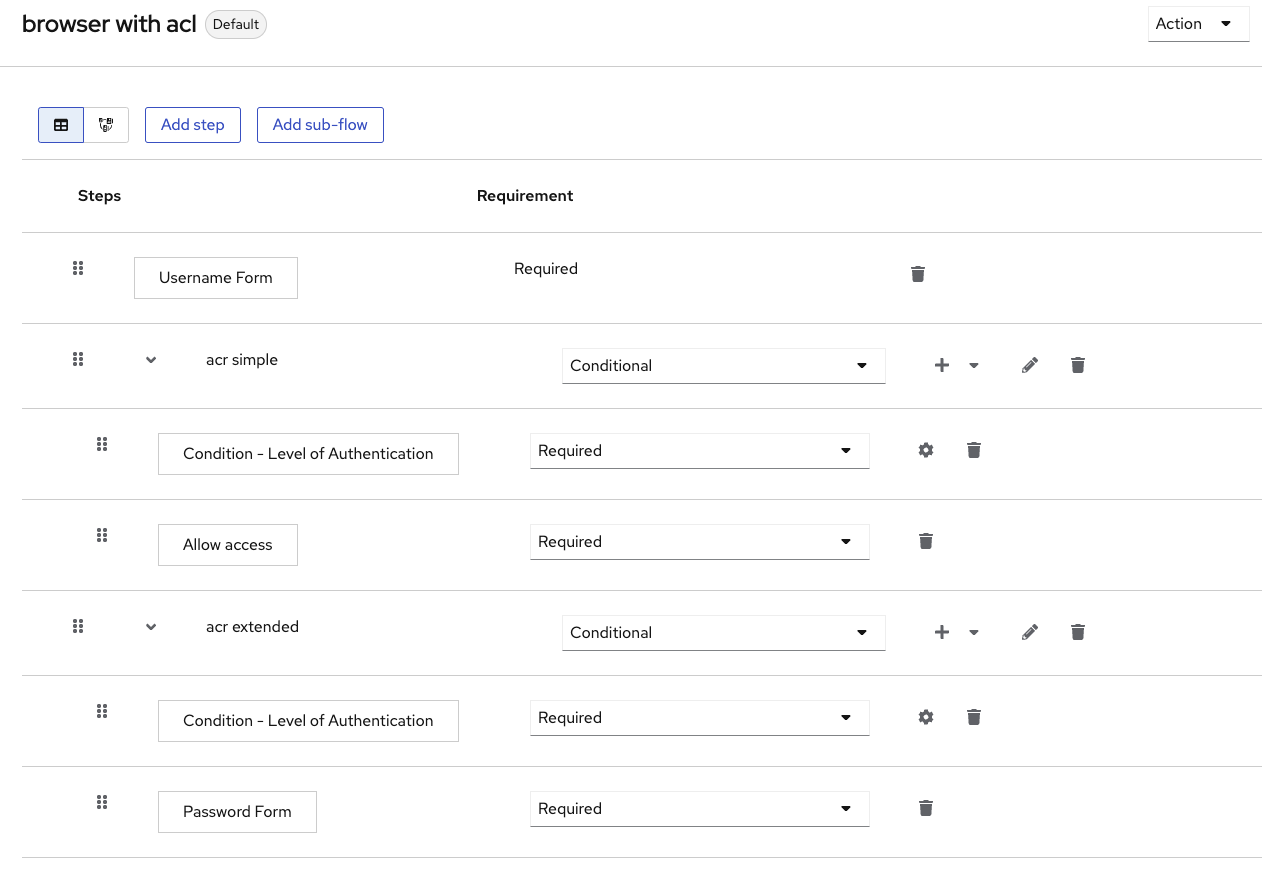Delete the Allow access step
This screenshot has width=1262, height=869.
[x=926, y=541]
